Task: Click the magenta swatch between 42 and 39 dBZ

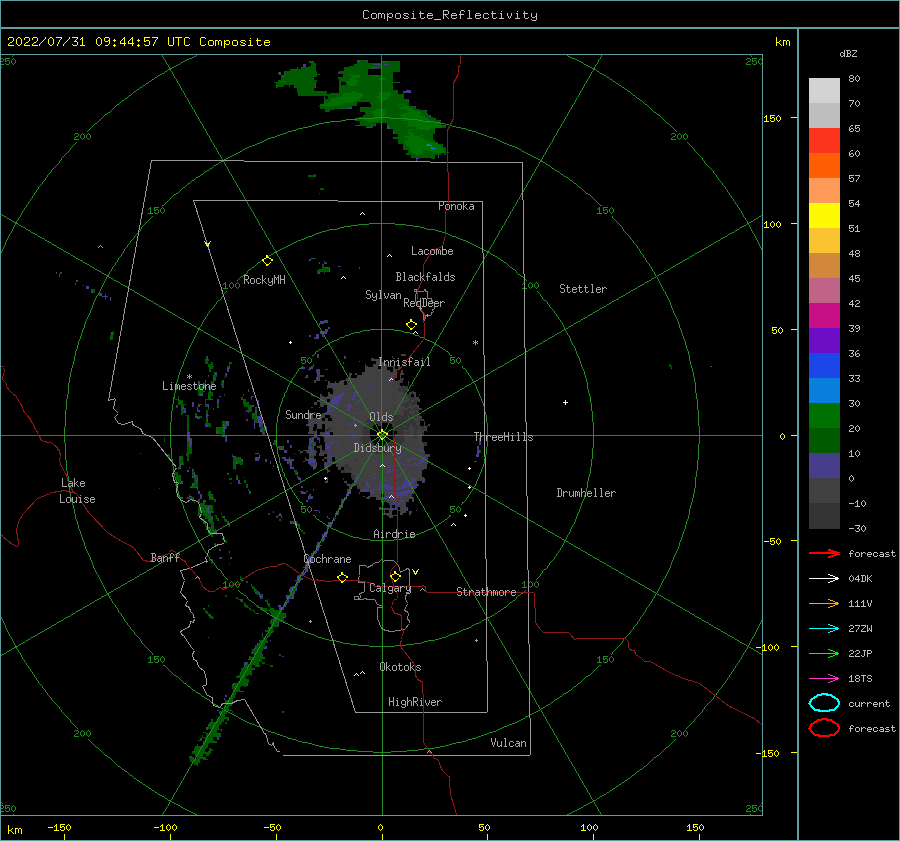Action: click(824, 316)
